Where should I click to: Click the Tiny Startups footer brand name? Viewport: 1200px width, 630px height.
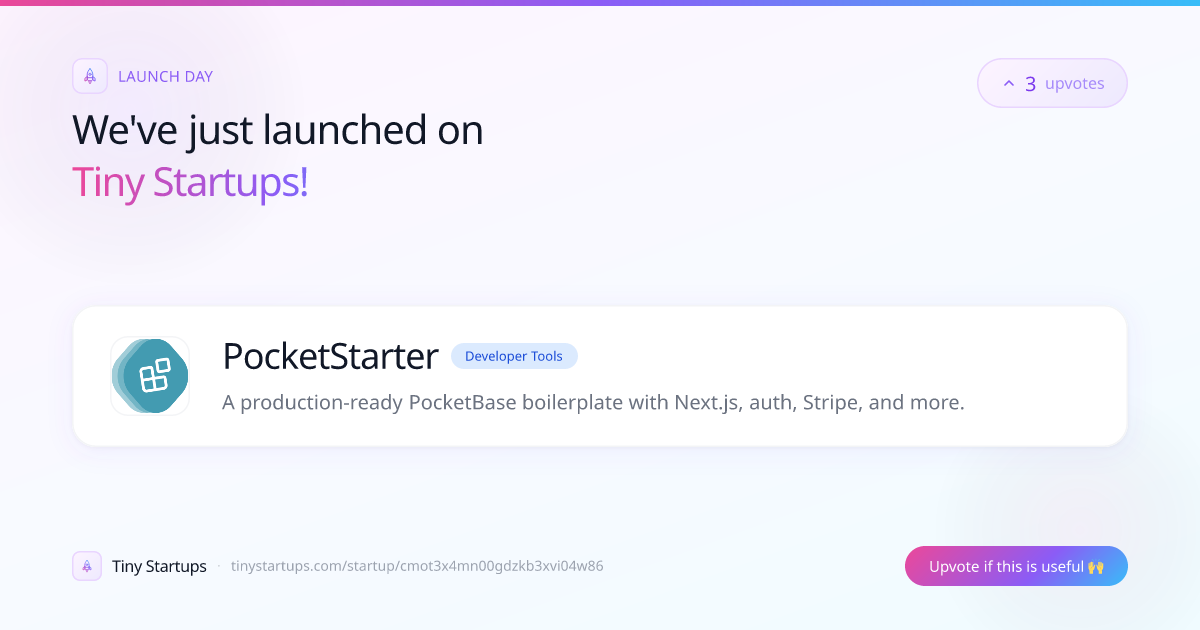click(x=159, y=566)
